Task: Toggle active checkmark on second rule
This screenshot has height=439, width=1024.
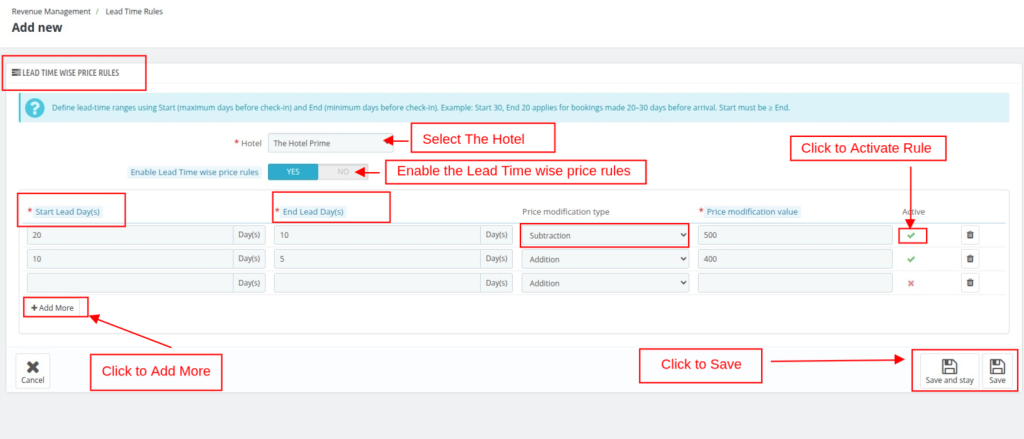Action: coord(911,259)
